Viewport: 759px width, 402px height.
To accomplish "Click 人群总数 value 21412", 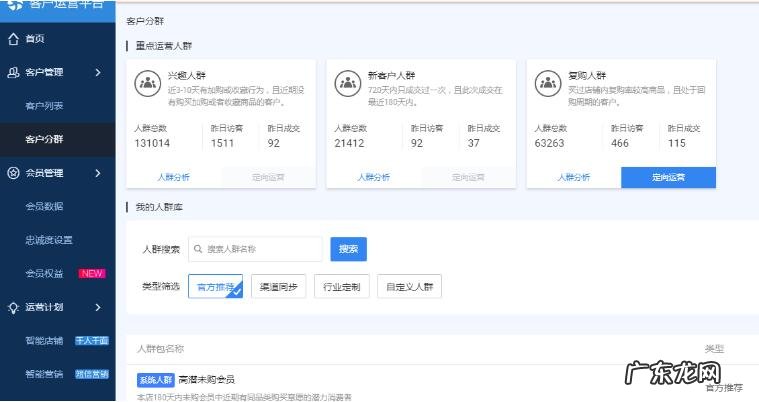I will pos(349,143).
